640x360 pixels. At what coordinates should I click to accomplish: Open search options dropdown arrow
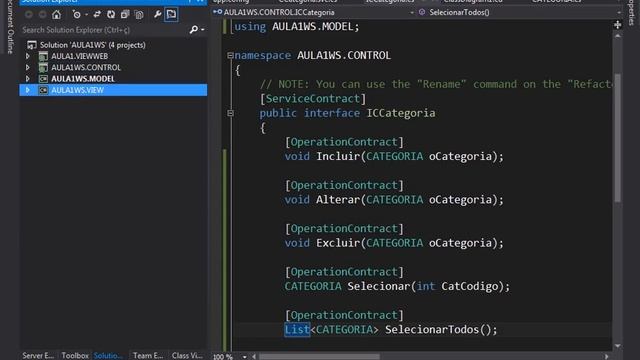(x=202, y=30)
